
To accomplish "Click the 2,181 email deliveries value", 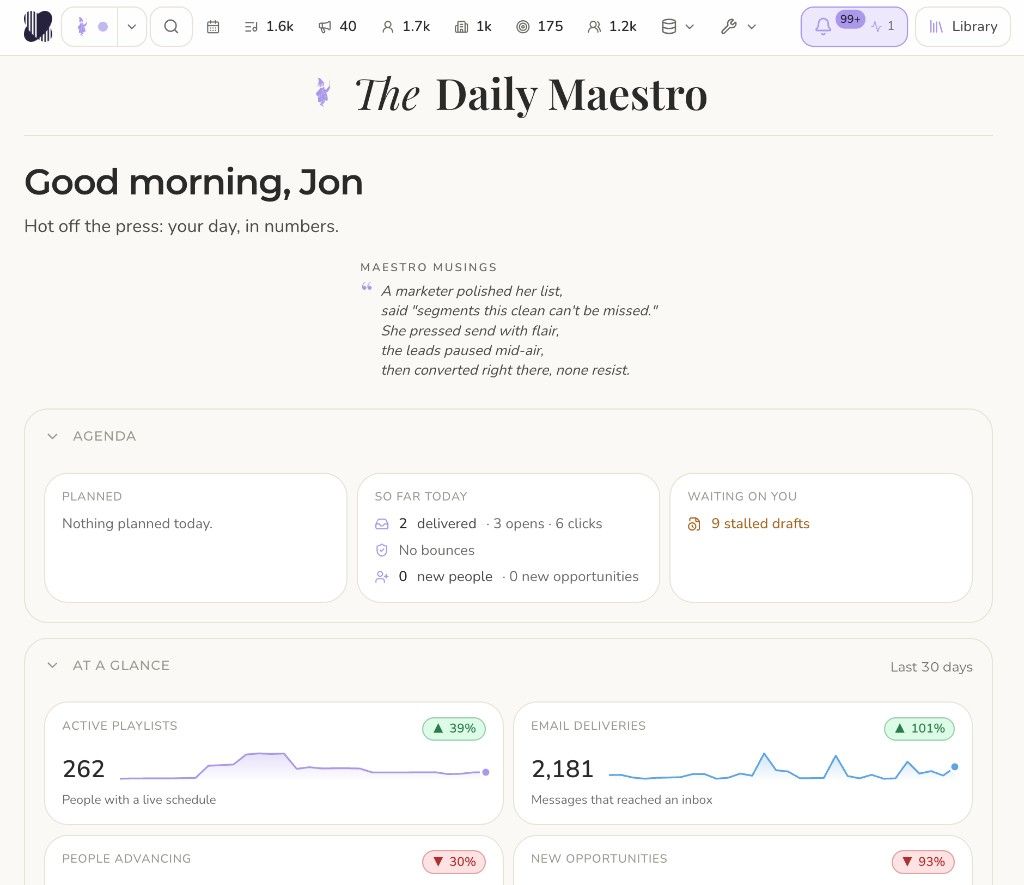I will point(562,769).
